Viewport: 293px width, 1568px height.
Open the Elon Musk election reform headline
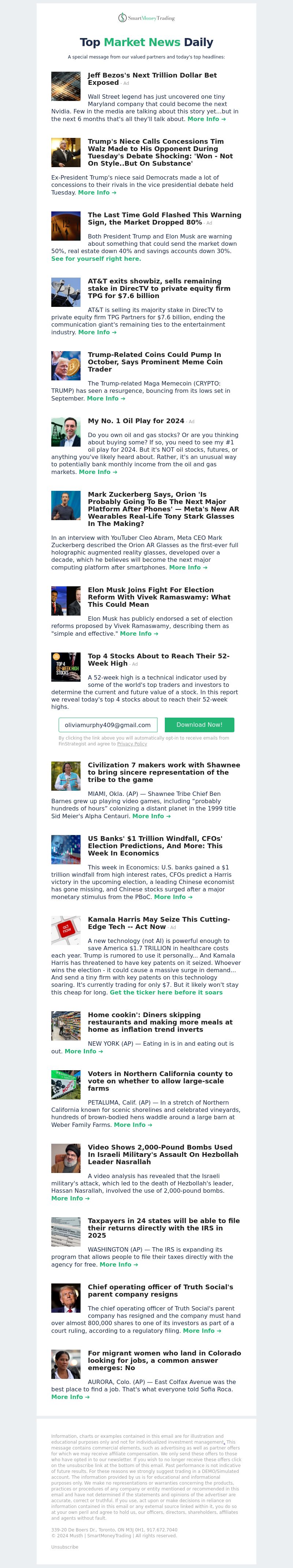[x=159, y=597]
